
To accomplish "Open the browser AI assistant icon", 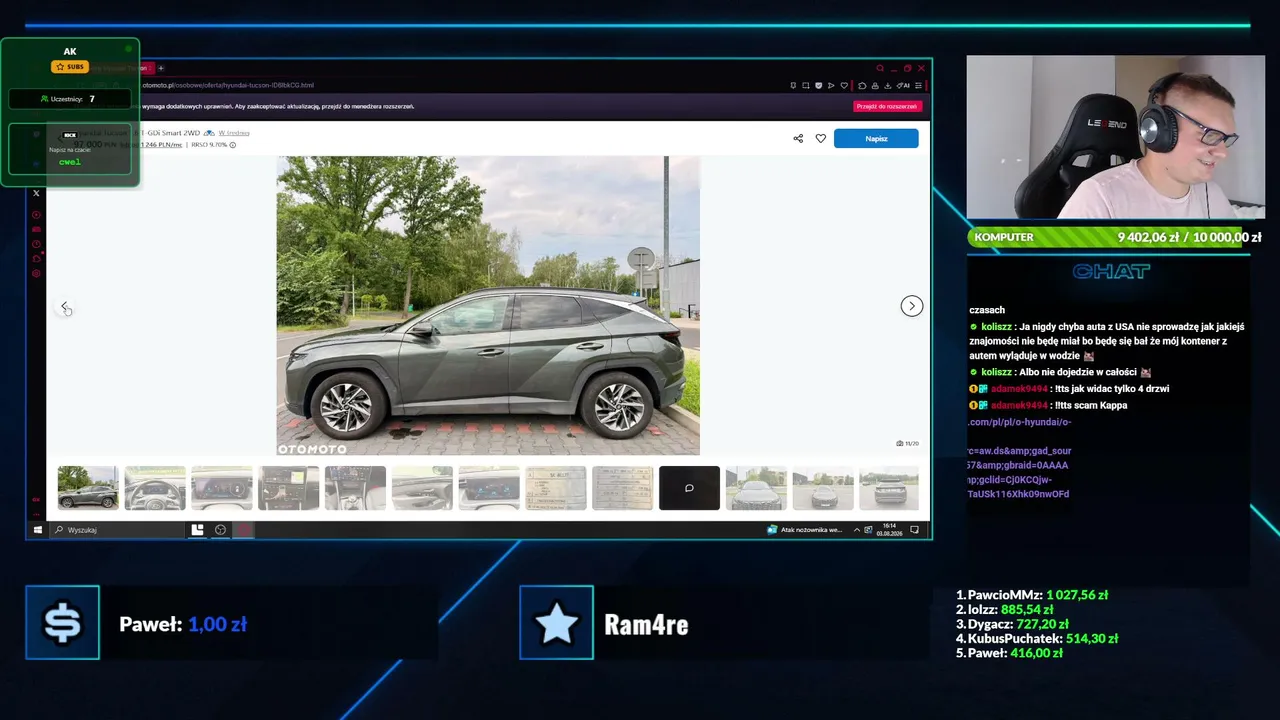I will [x=904, y=85].
